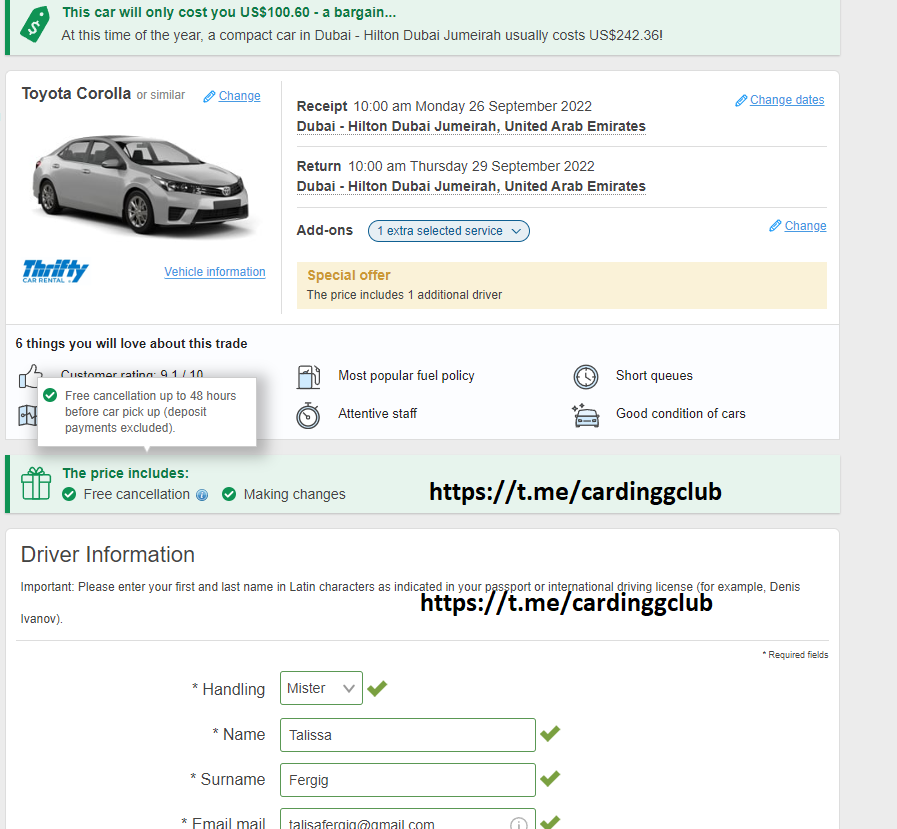
Task: Click the Change dates link
Action: 787,100
